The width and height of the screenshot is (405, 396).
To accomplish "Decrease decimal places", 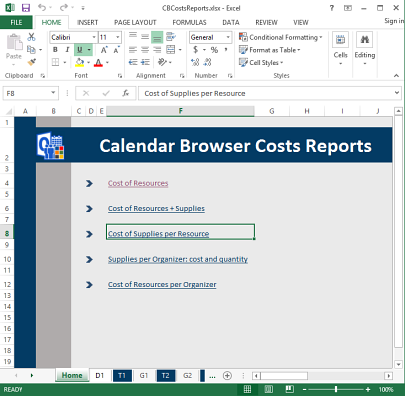I will pyautogui.click(x=207, y=62).
